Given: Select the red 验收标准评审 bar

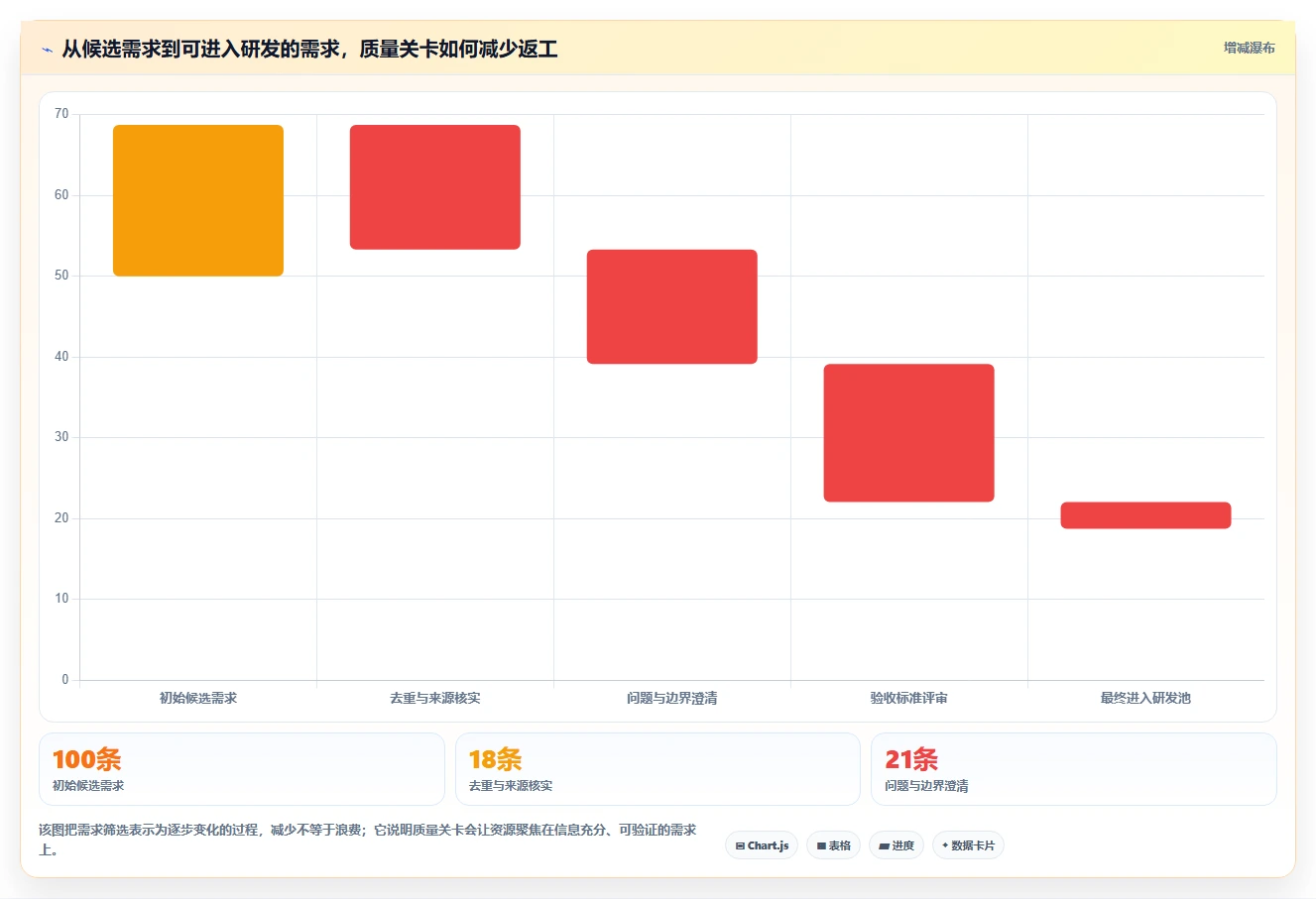Looking at the screenshot, I should coord(909,433).
